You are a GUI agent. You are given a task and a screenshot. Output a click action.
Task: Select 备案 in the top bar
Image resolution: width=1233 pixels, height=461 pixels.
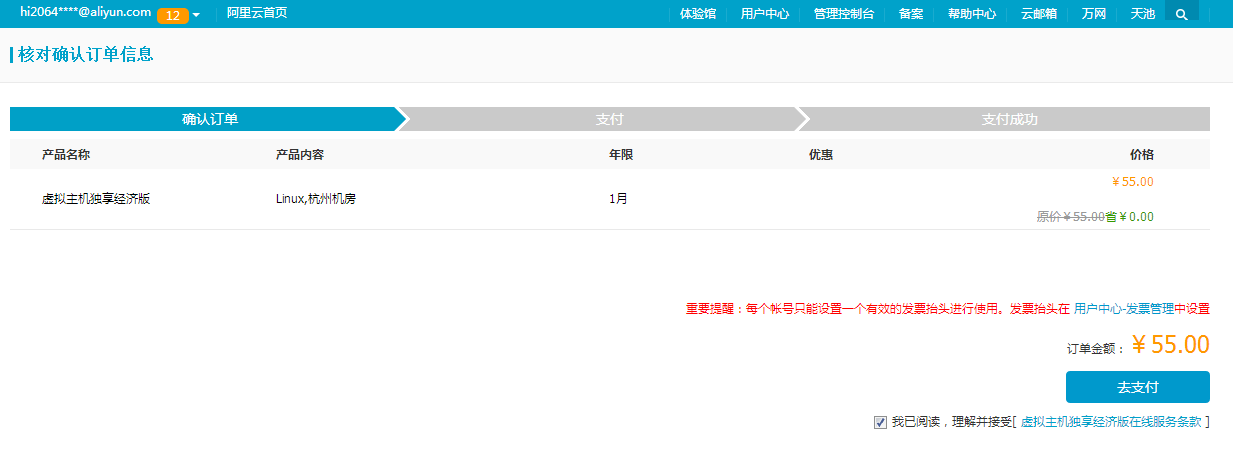coord(910,14)
